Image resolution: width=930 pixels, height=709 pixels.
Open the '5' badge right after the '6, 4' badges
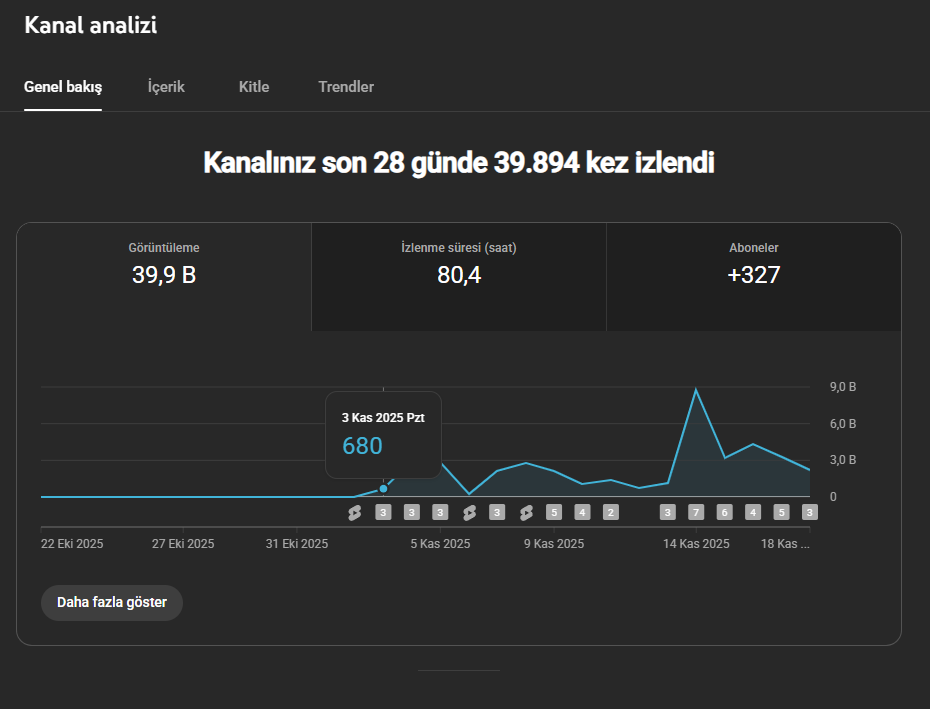point(781,513)
